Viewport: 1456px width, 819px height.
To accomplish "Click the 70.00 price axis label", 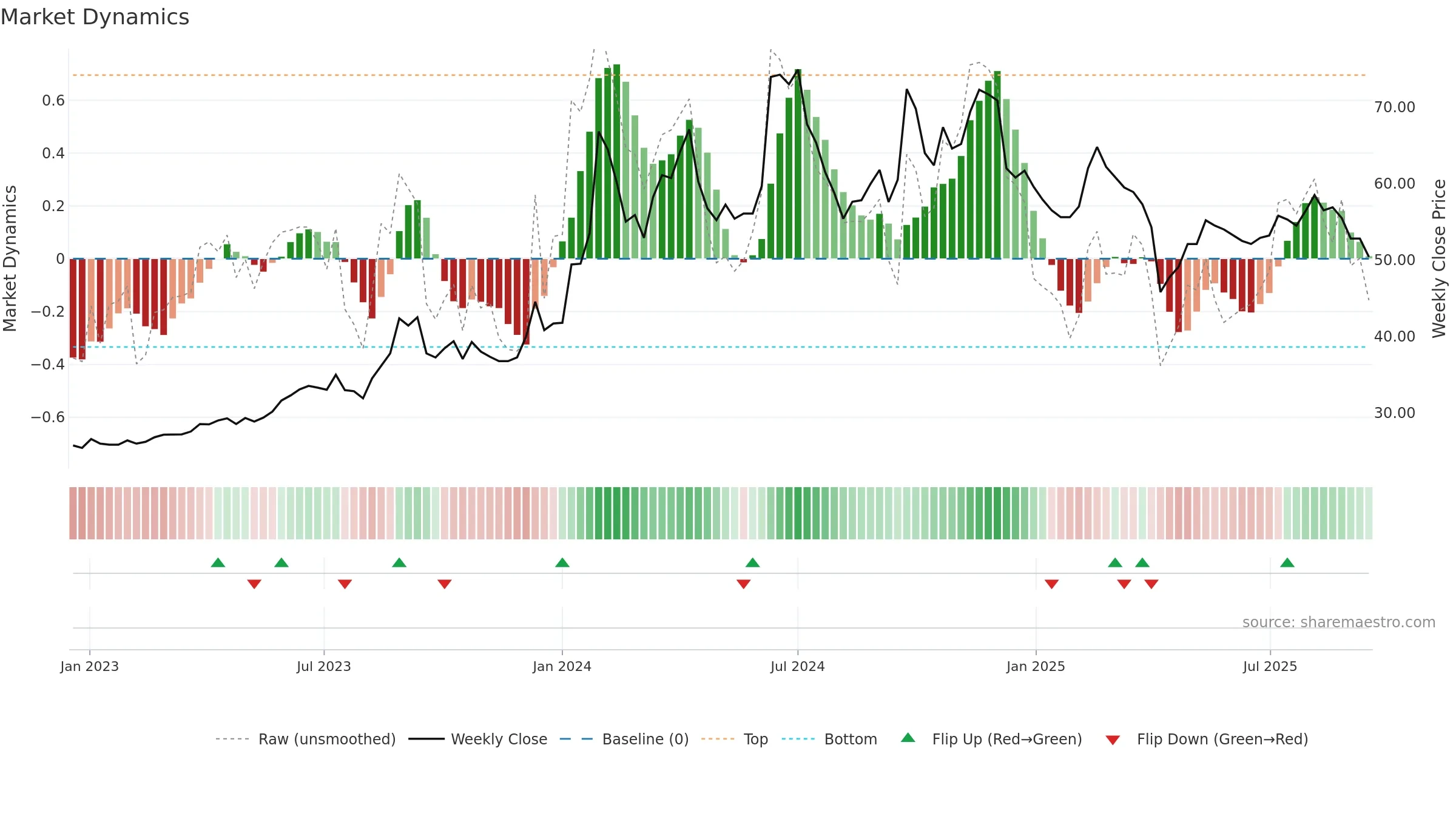I will (1395, 107).
